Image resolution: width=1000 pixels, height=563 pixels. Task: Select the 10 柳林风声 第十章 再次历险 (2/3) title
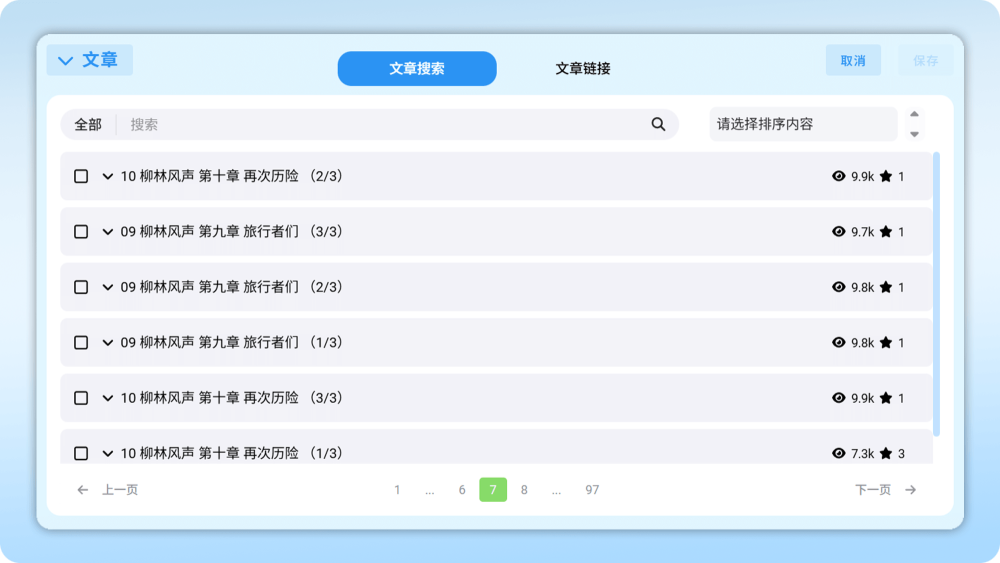tap(232, 176)
